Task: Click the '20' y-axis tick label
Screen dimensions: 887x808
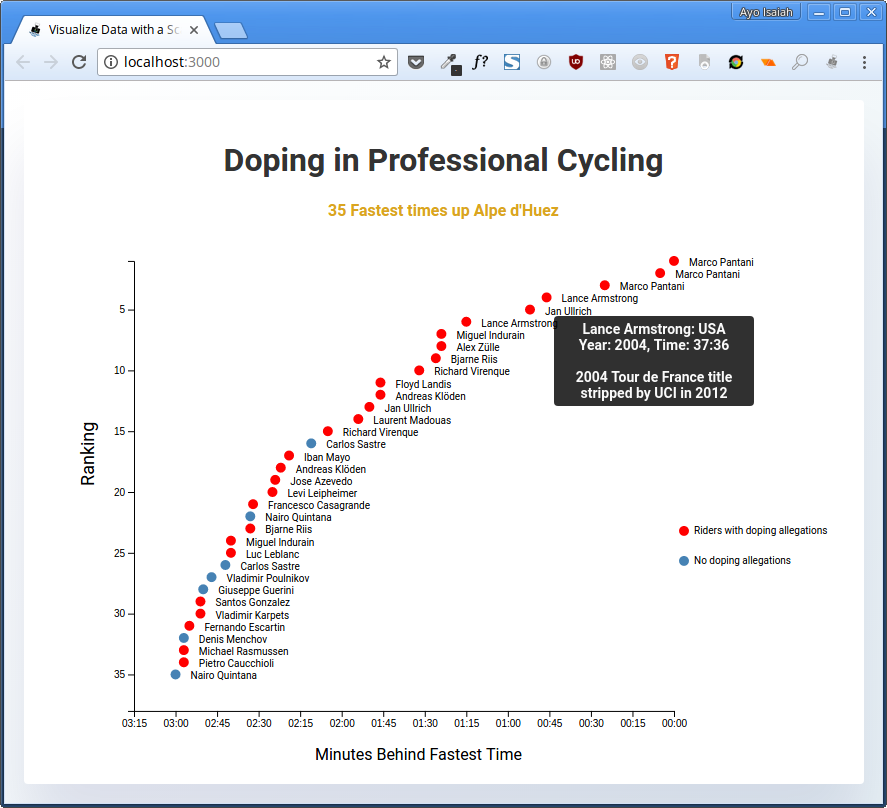Action: (x=119, y=492)
